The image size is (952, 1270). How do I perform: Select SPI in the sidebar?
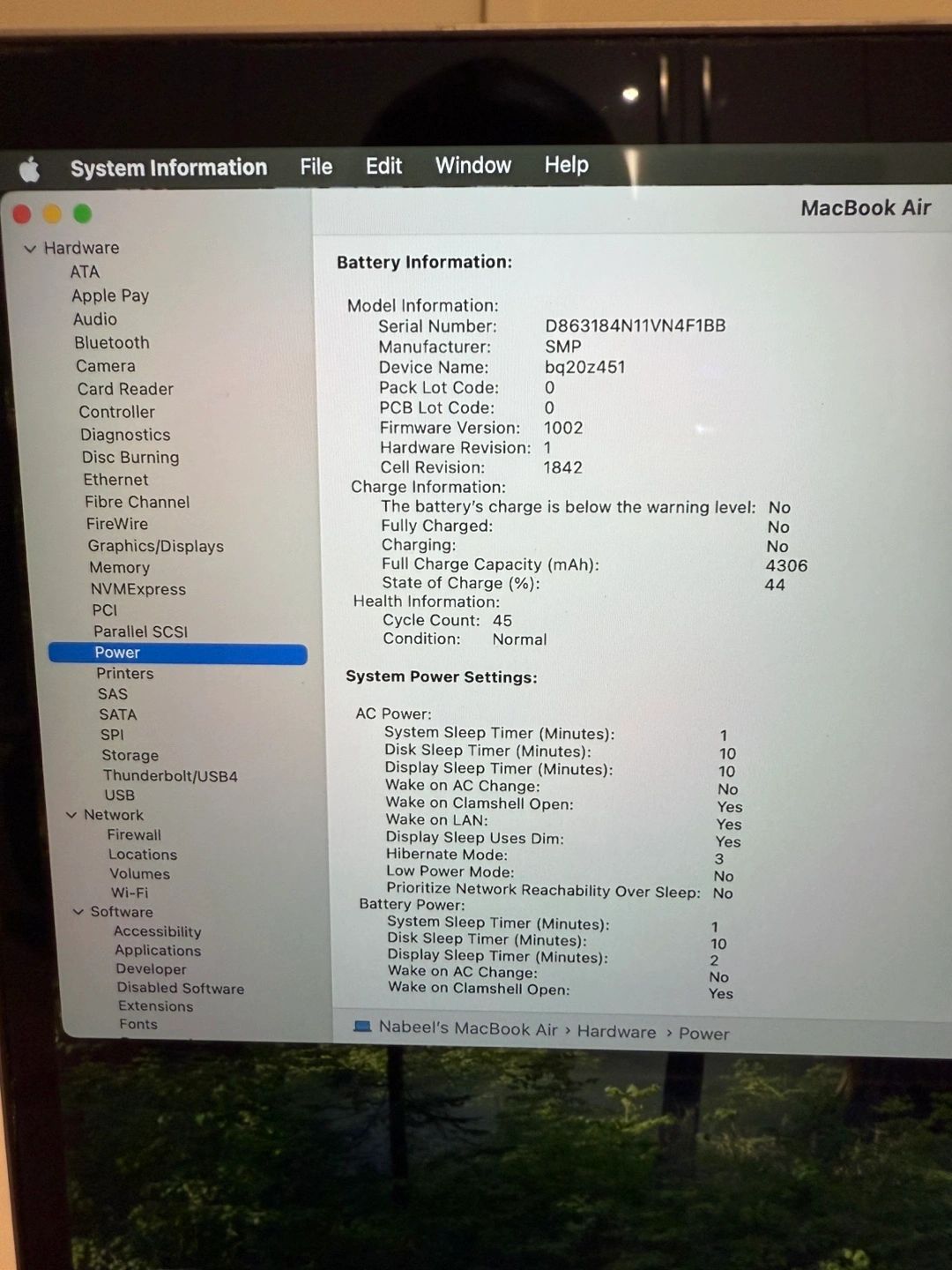tap(112, 735)
